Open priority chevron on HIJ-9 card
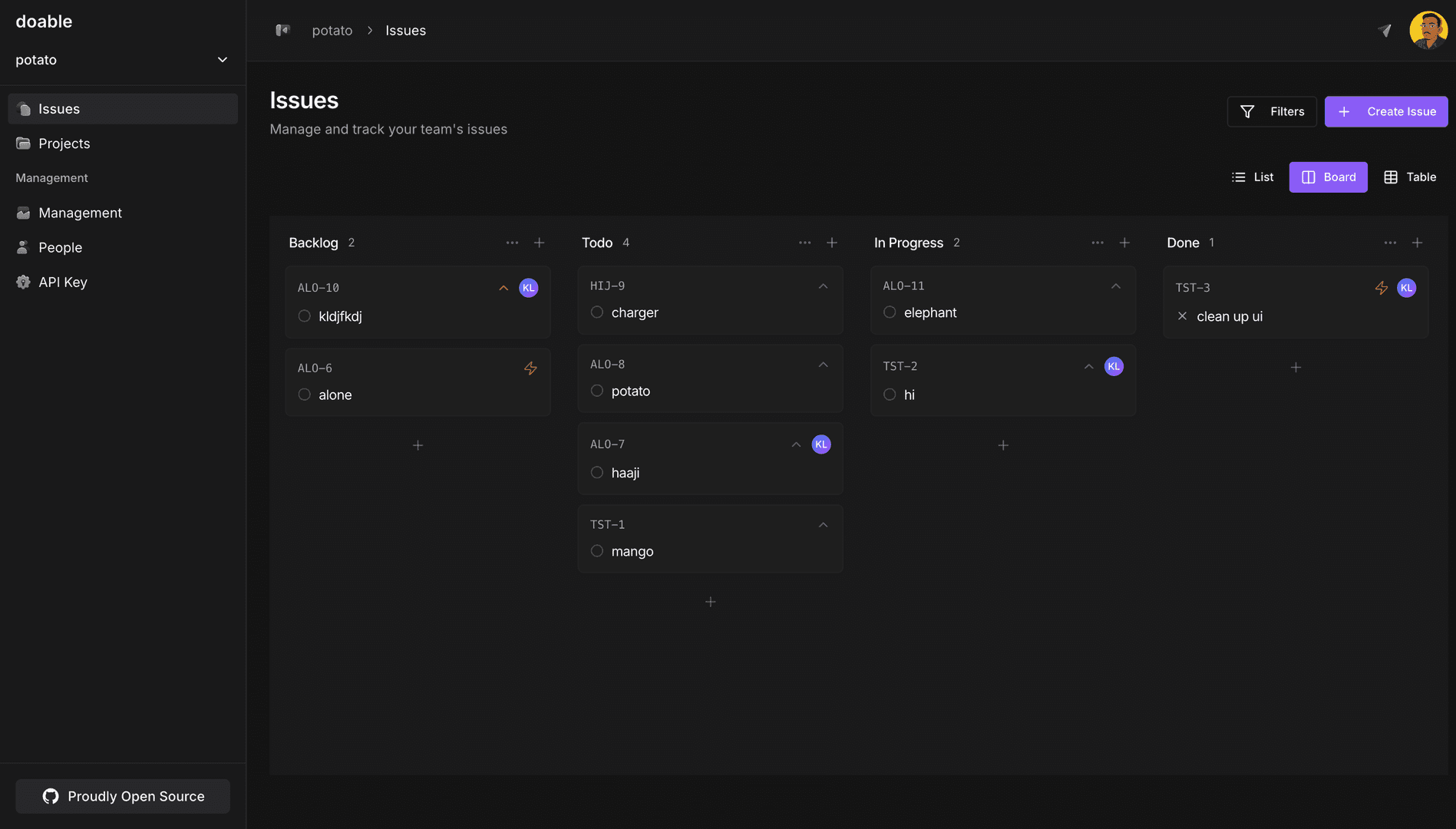This screenshot has height=829, width=1456. click(823, 286)
